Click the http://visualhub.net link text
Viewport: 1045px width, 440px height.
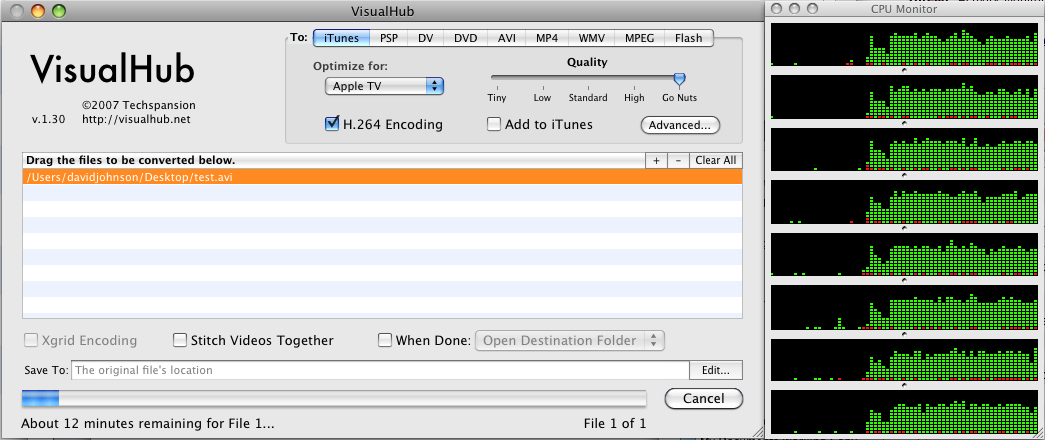136,120
